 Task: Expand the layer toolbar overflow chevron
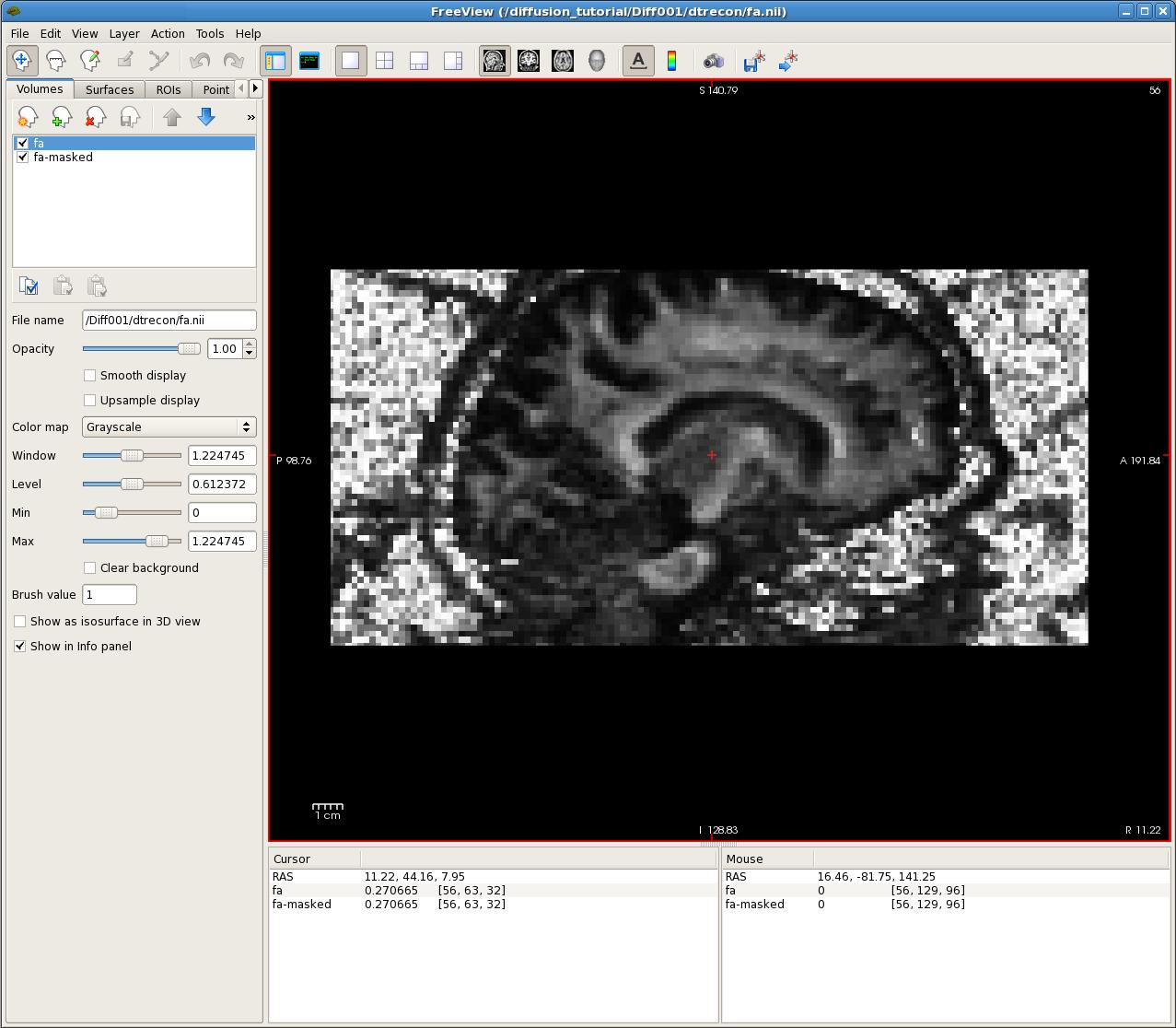(x=250, y=118)
